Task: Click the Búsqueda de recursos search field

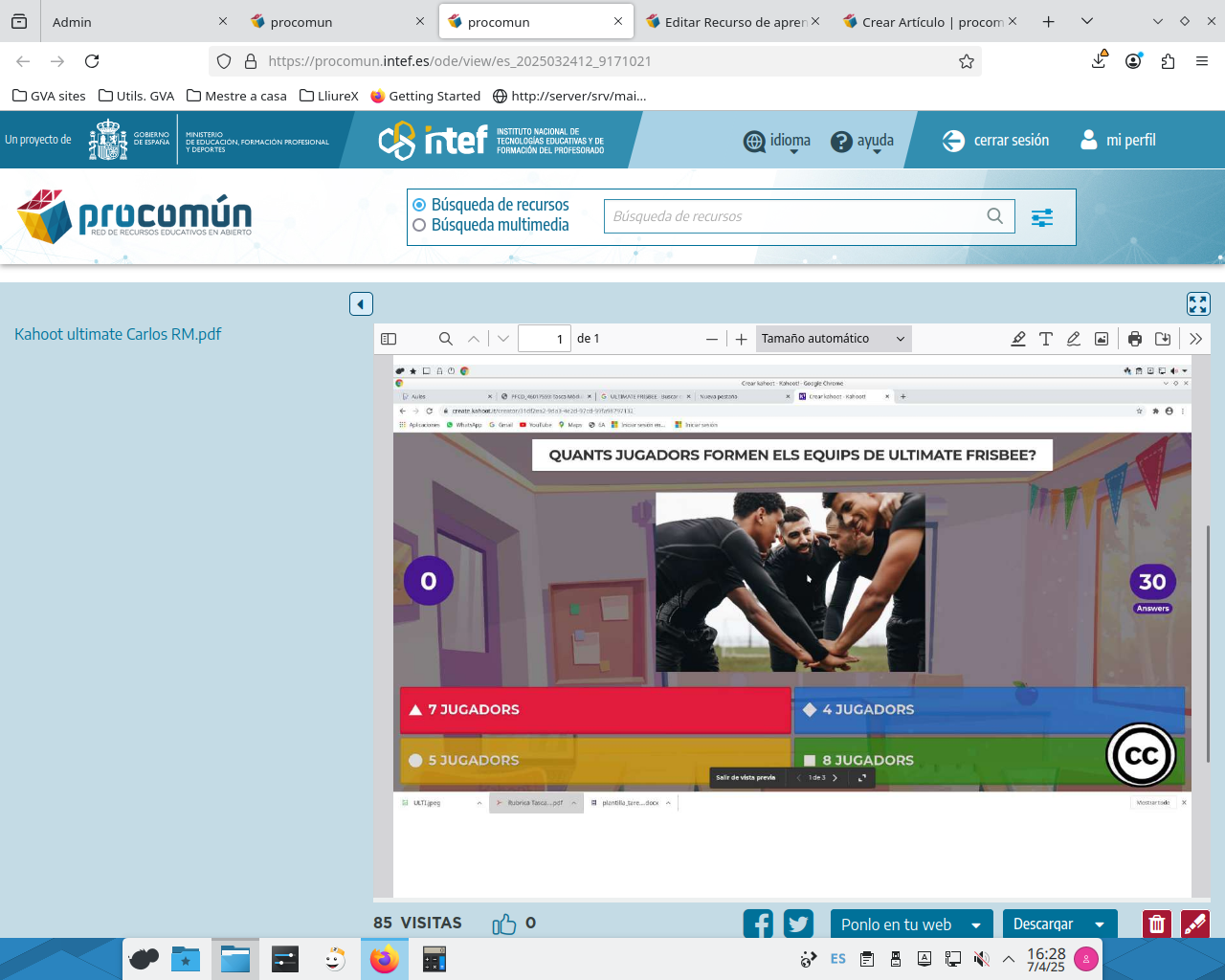Action: point(794,216)
